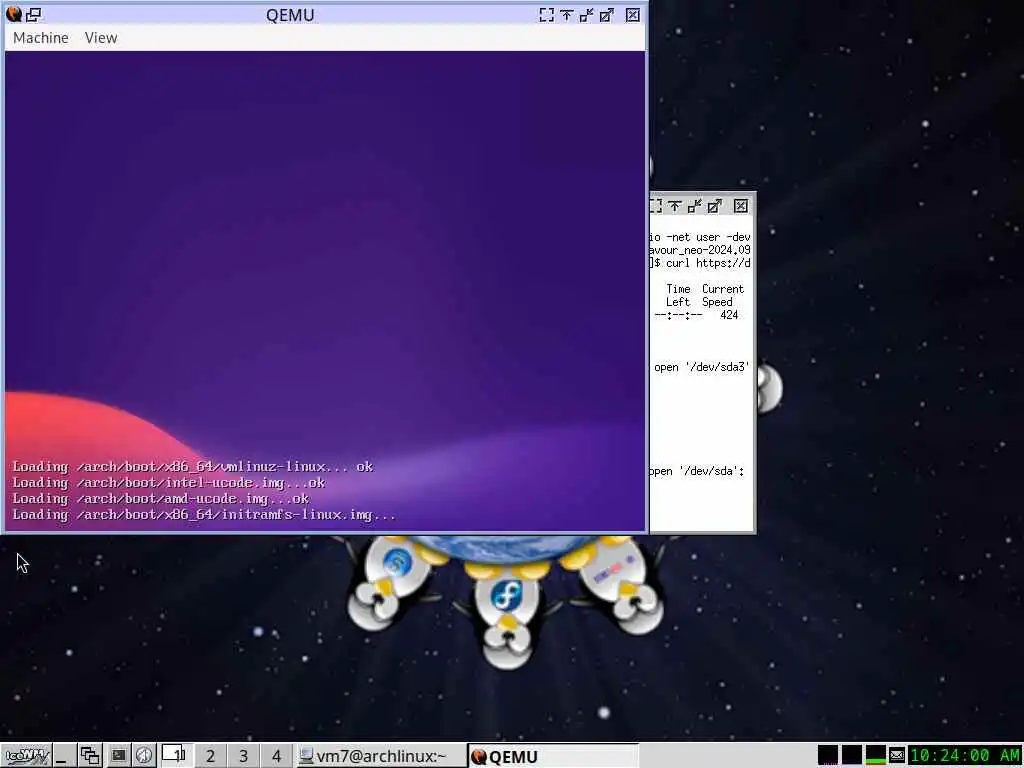
Task: Click "open '/dev/sda3'" text in terminal
Action: pos(701,367)
